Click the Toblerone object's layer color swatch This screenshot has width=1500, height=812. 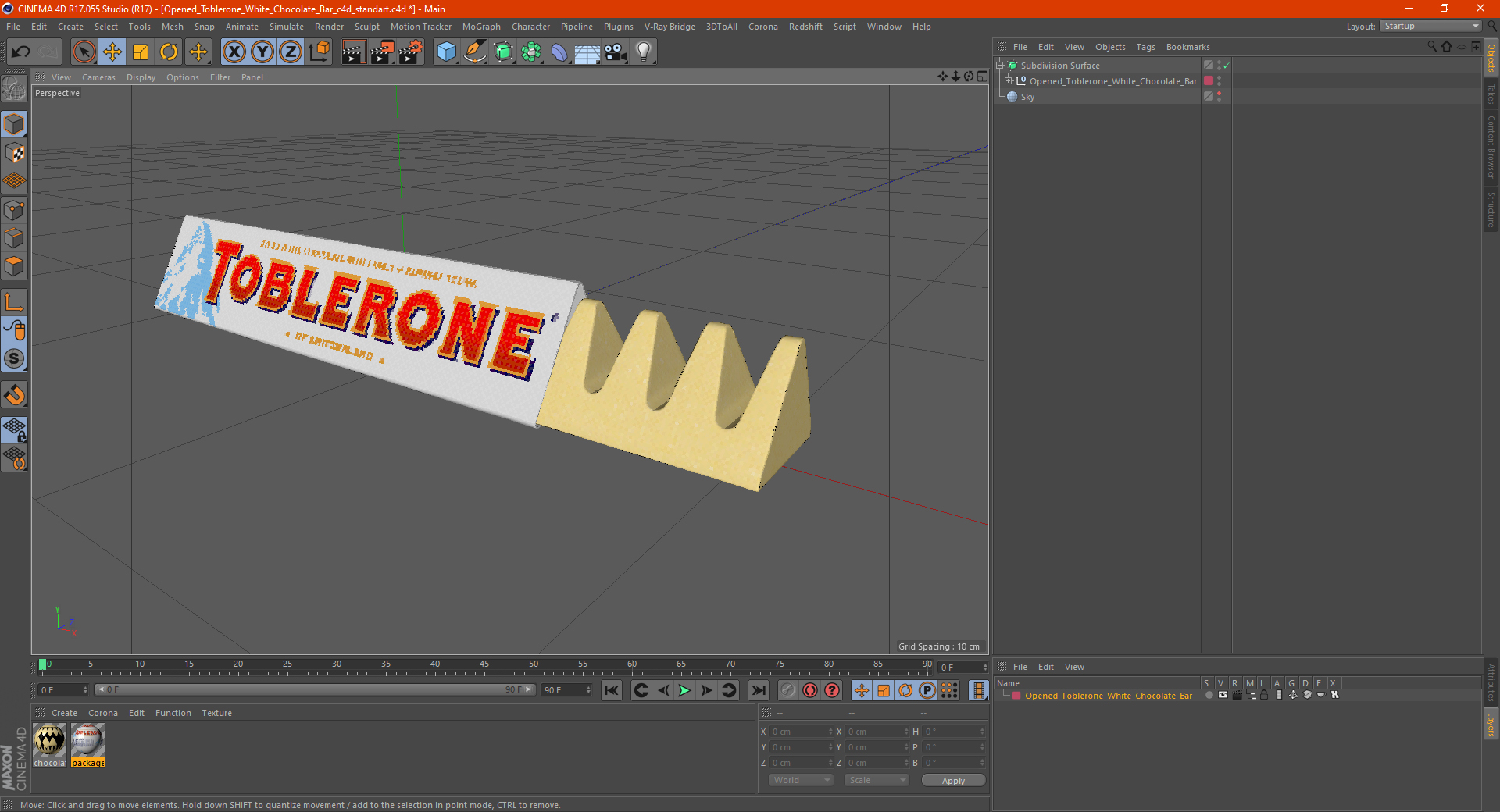pos(1209,81)
